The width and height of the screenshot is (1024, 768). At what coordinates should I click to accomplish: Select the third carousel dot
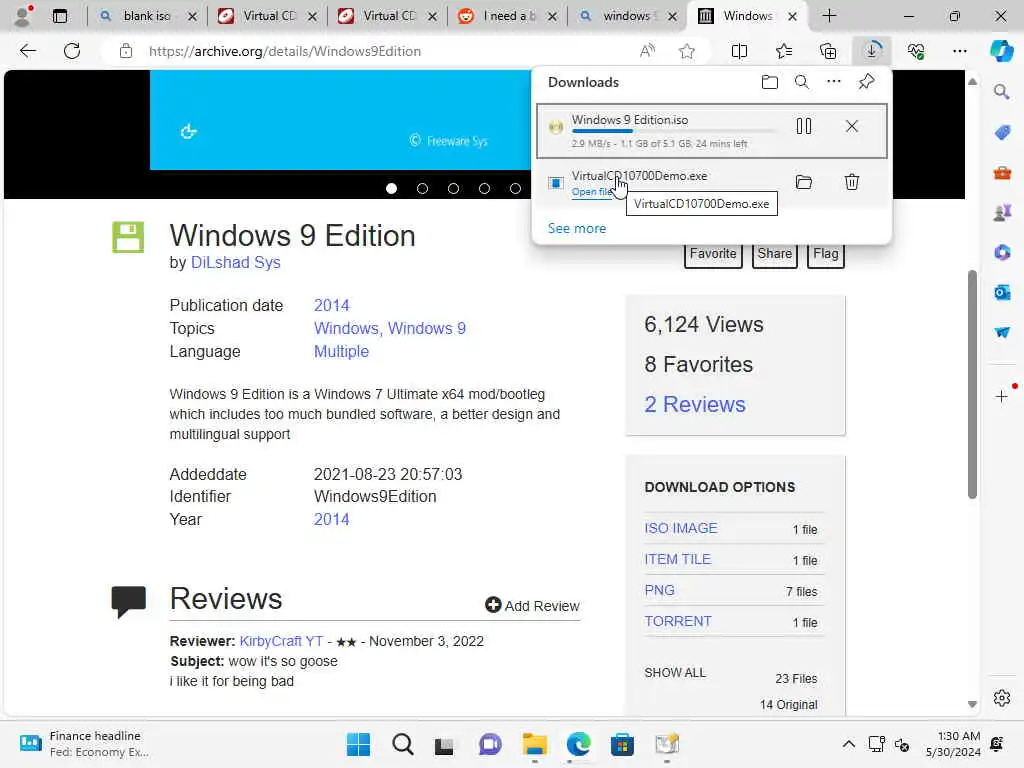pyautogui.click(x=453, y=189)
